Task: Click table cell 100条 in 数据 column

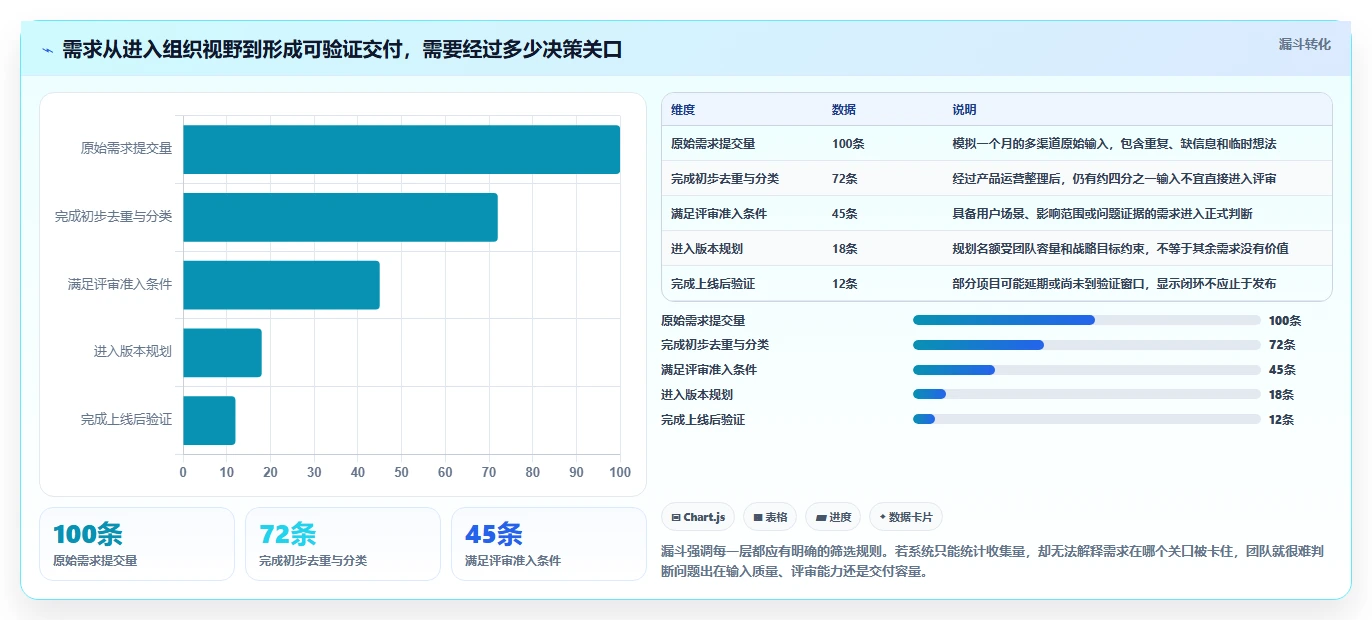Action: coord(848,144)
